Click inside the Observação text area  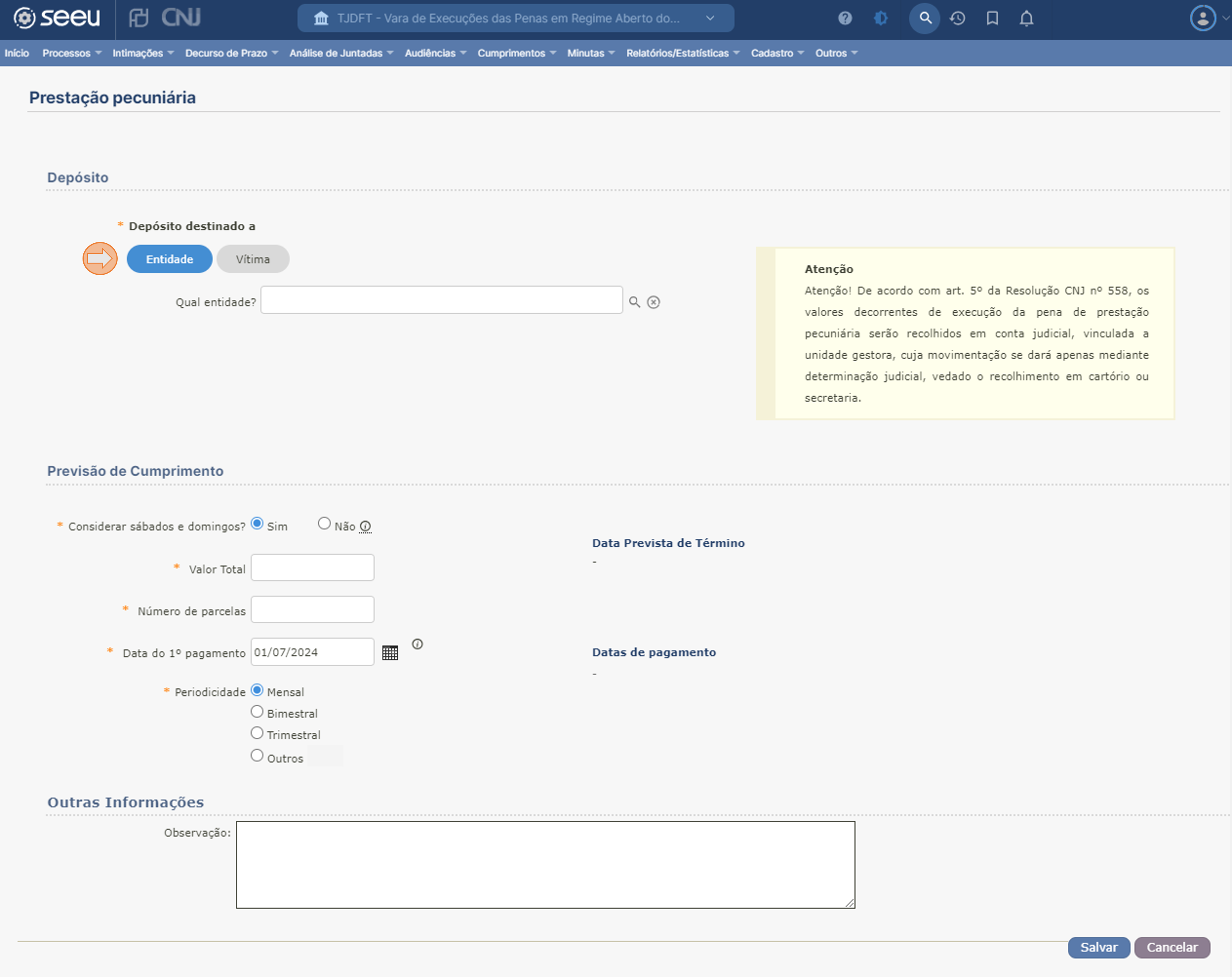(x=545, y=864)
